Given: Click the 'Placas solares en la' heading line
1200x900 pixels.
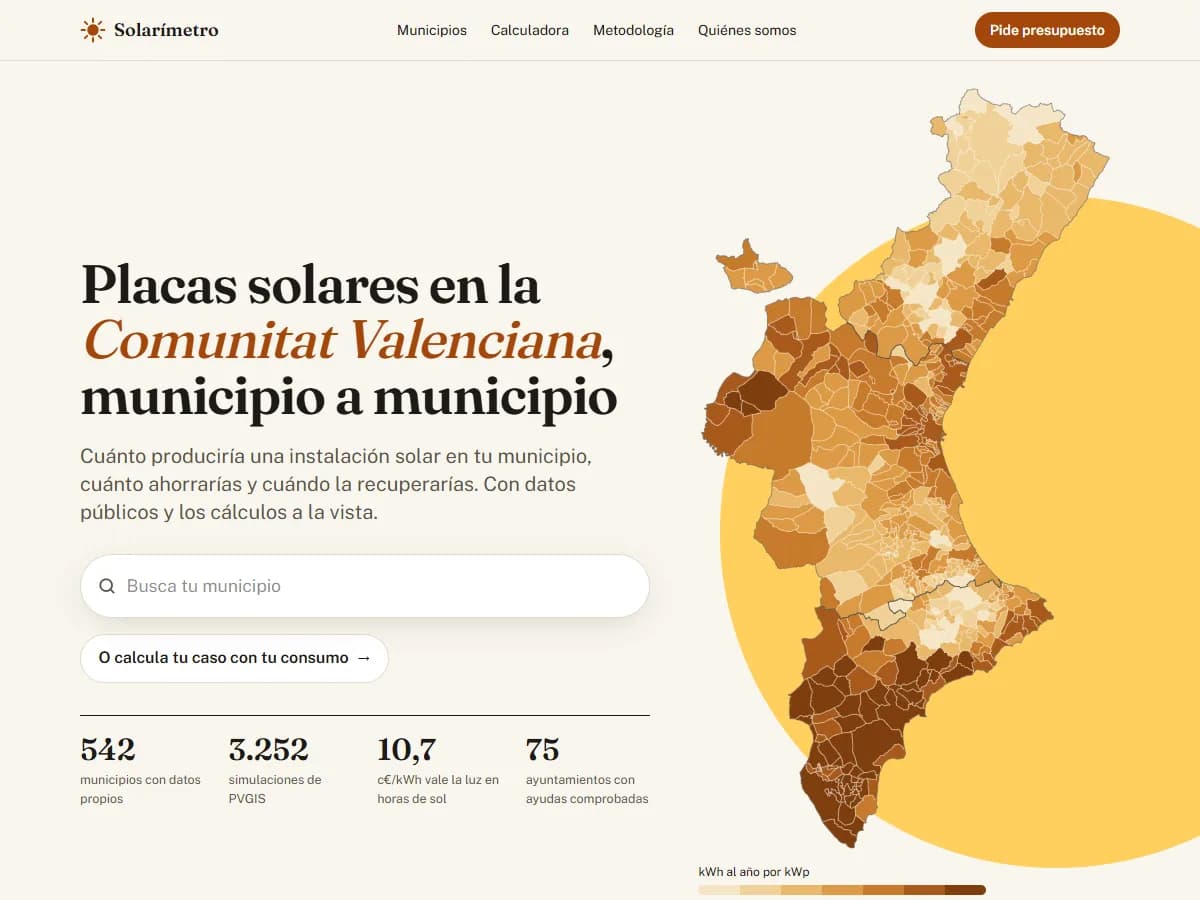Looking at the screenshot, I should tap(311, 284).
